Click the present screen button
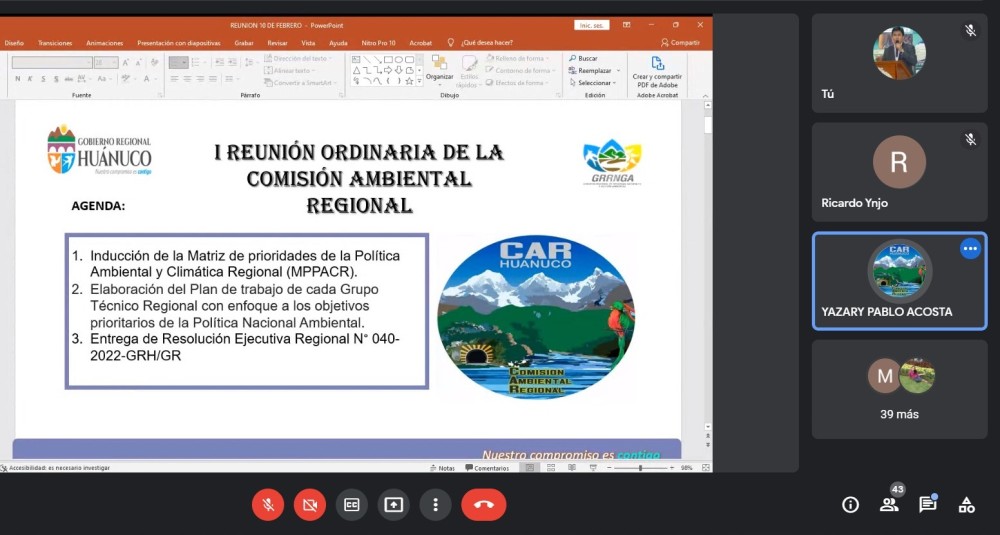This screenshot has height=535, width=1000. 394,505
